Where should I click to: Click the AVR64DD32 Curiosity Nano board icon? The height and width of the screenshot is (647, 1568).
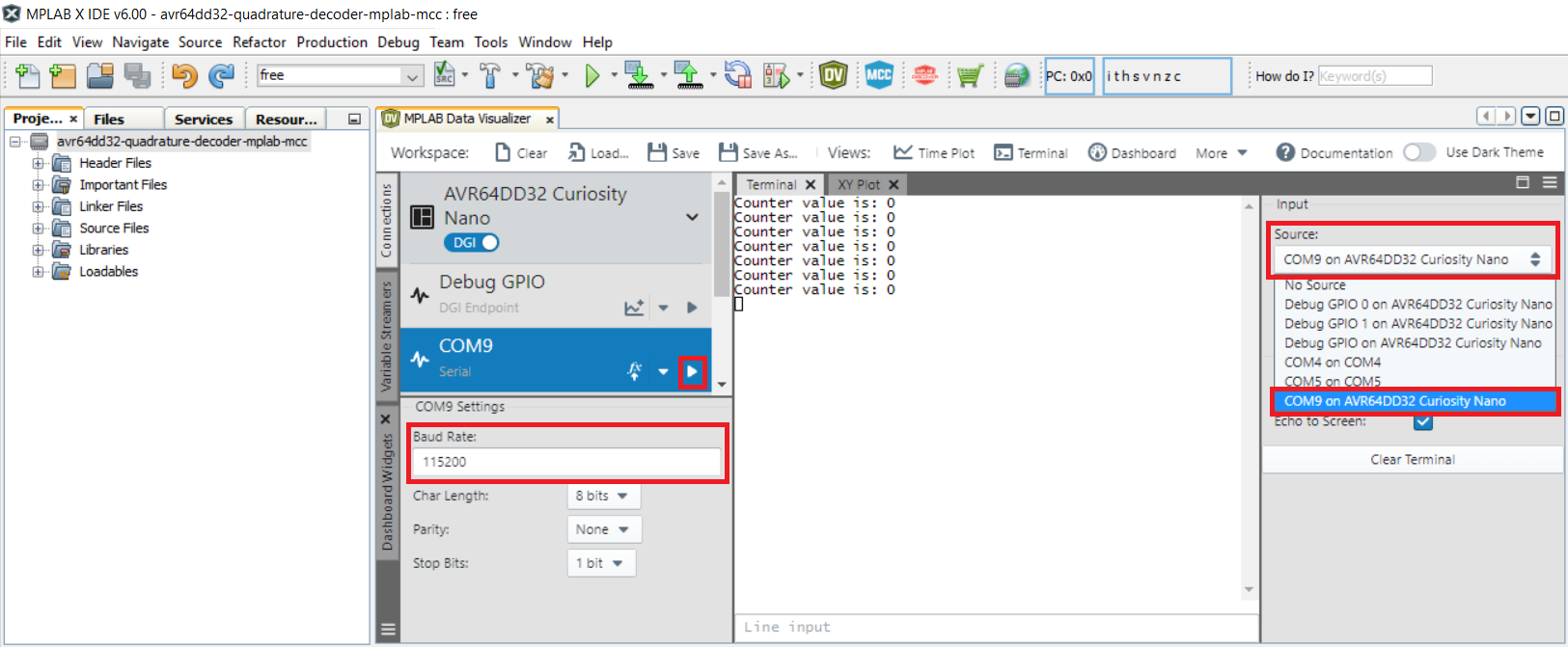tap(423, 217)
